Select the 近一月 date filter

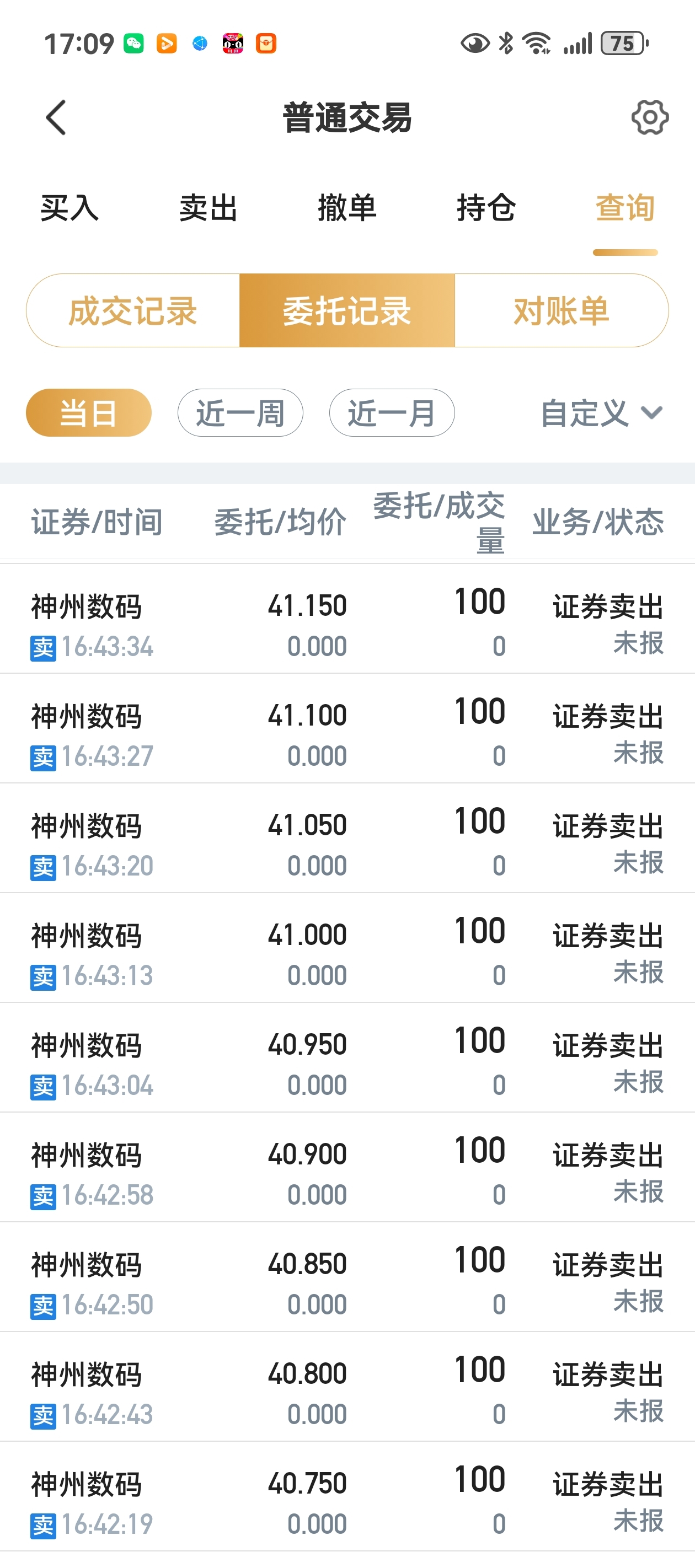pos(392,413)
